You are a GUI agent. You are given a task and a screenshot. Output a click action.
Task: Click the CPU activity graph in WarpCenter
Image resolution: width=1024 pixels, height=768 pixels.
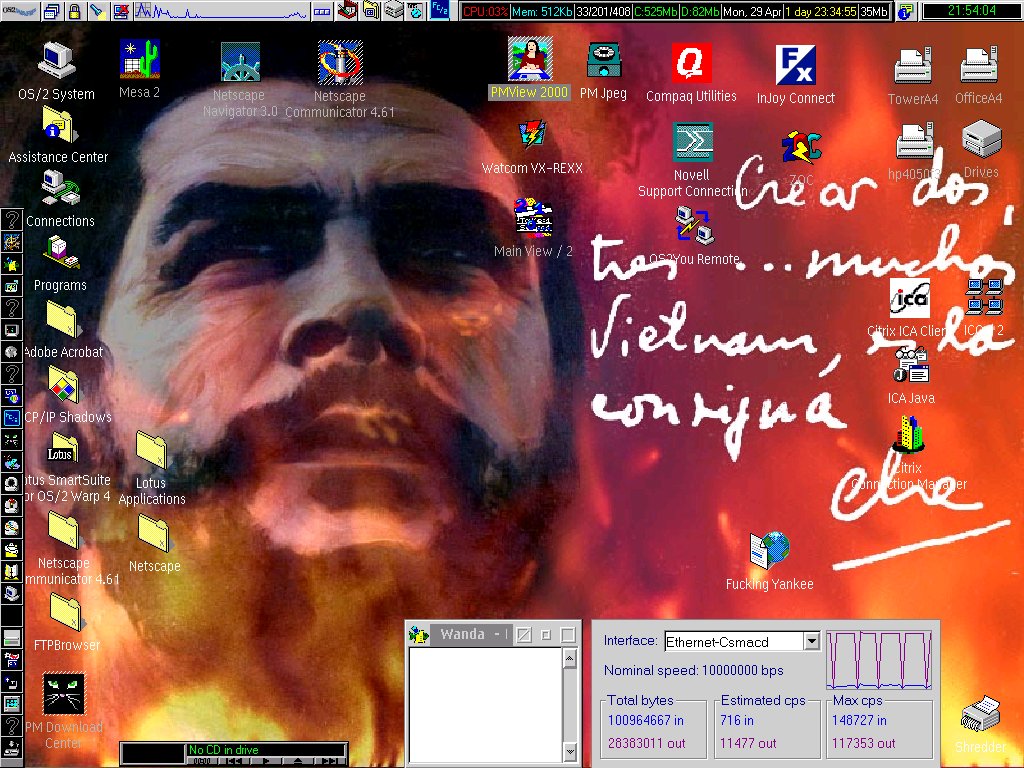tap(221, 10)
